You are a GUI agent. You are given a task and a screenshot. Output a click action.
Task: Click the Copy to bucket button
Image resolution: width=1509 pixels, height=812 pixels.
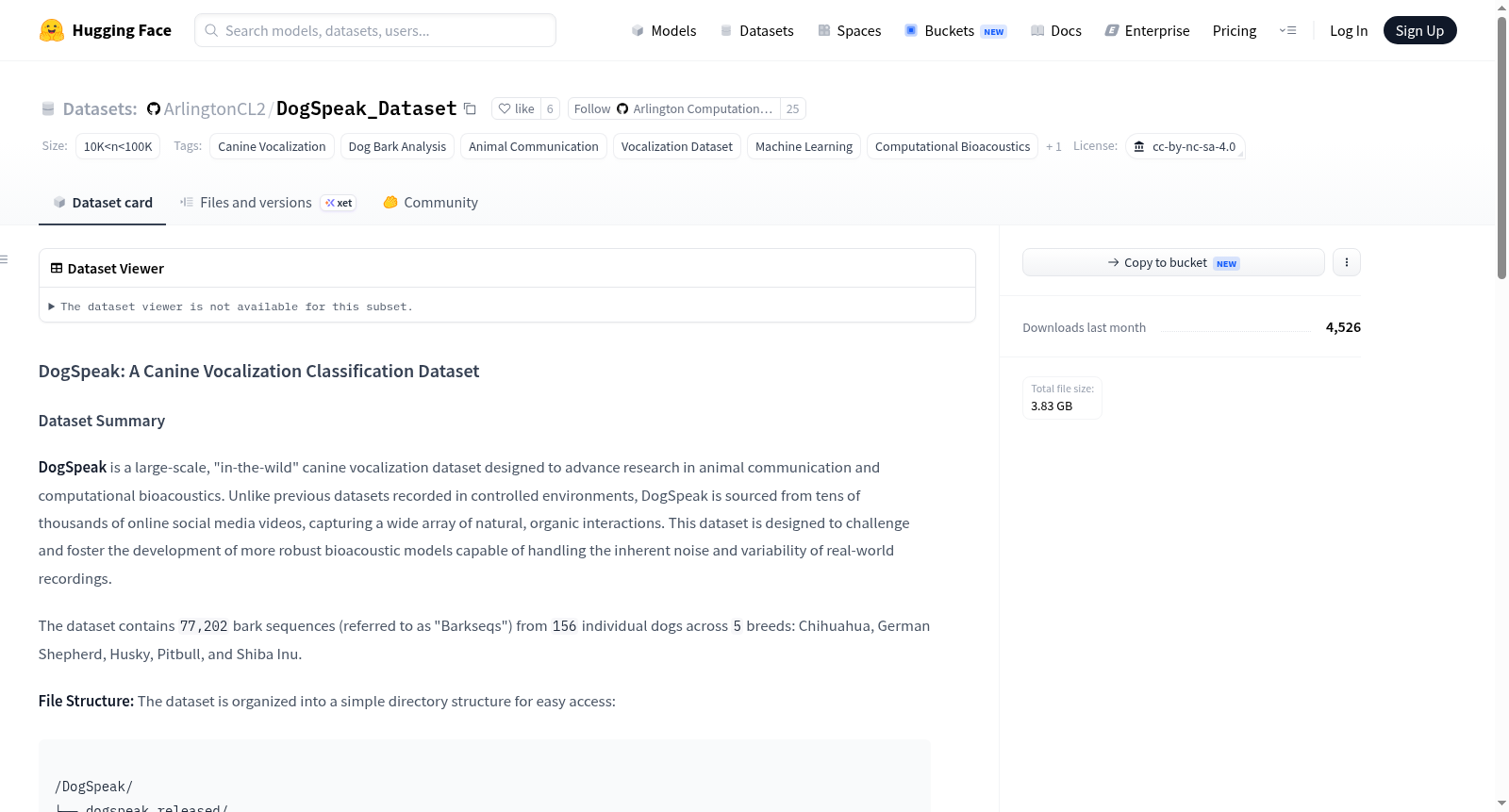tap(1173, 262)
